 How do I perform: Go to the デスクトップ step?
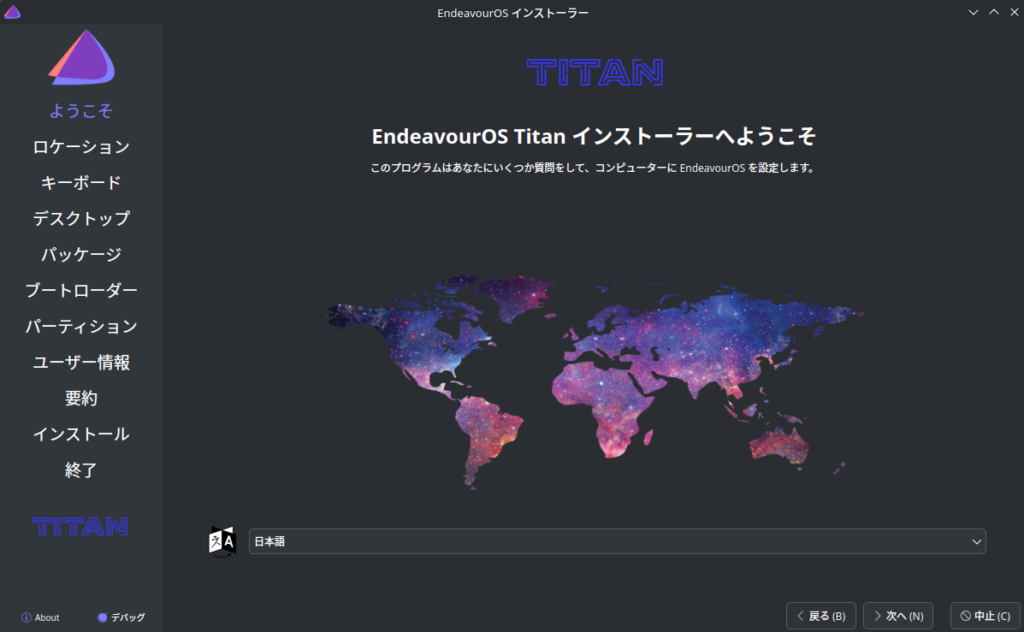pyautogui.click(x=81, y=219)
